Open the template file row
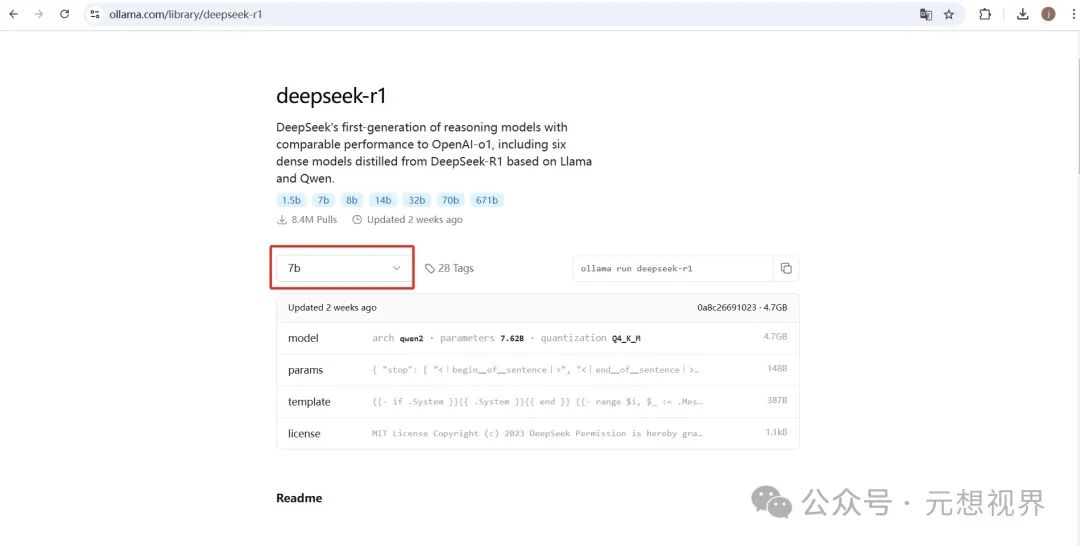The width and height of the screenshot is (1080, 546). (537, 401)
